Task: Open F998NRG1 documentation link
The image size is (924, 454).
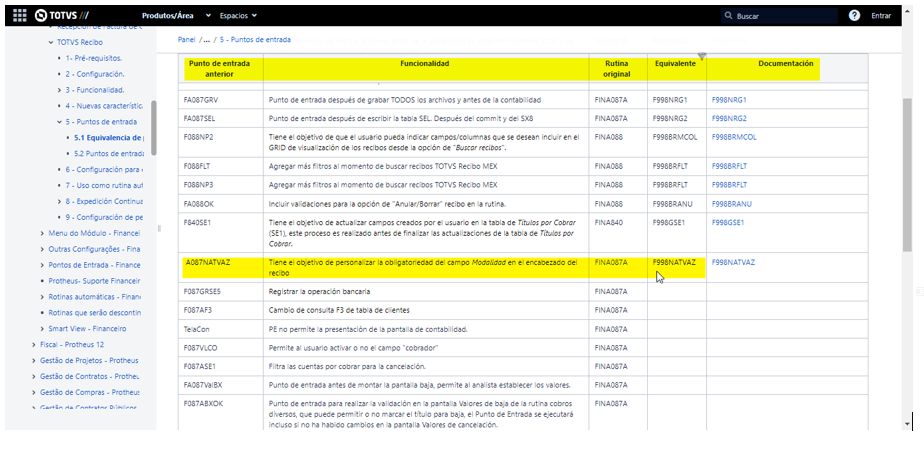Action: click(729, 100)
